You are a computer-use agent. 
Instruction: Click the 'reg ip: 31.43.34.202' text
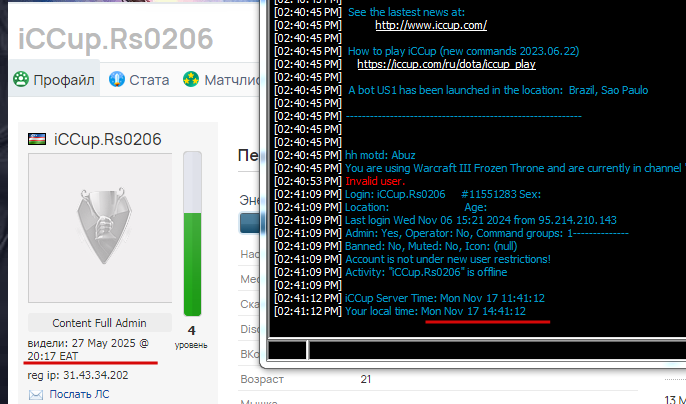tap(78, 375)
